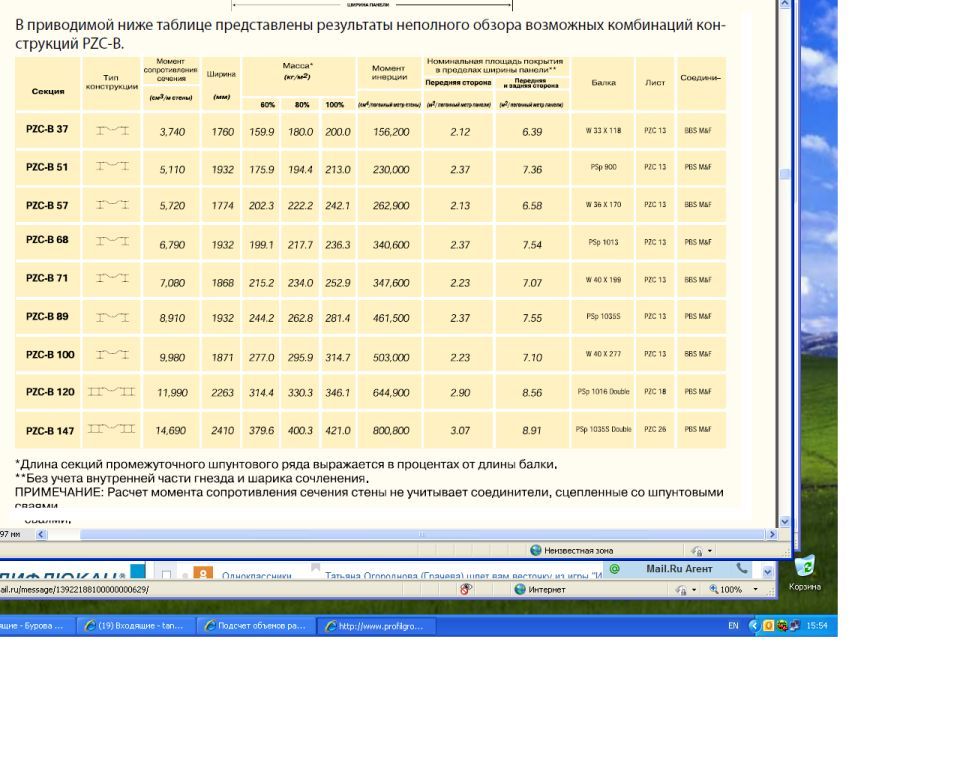
Task: Click the 644,900 moment of inertia value
Action: pos(391,393)
